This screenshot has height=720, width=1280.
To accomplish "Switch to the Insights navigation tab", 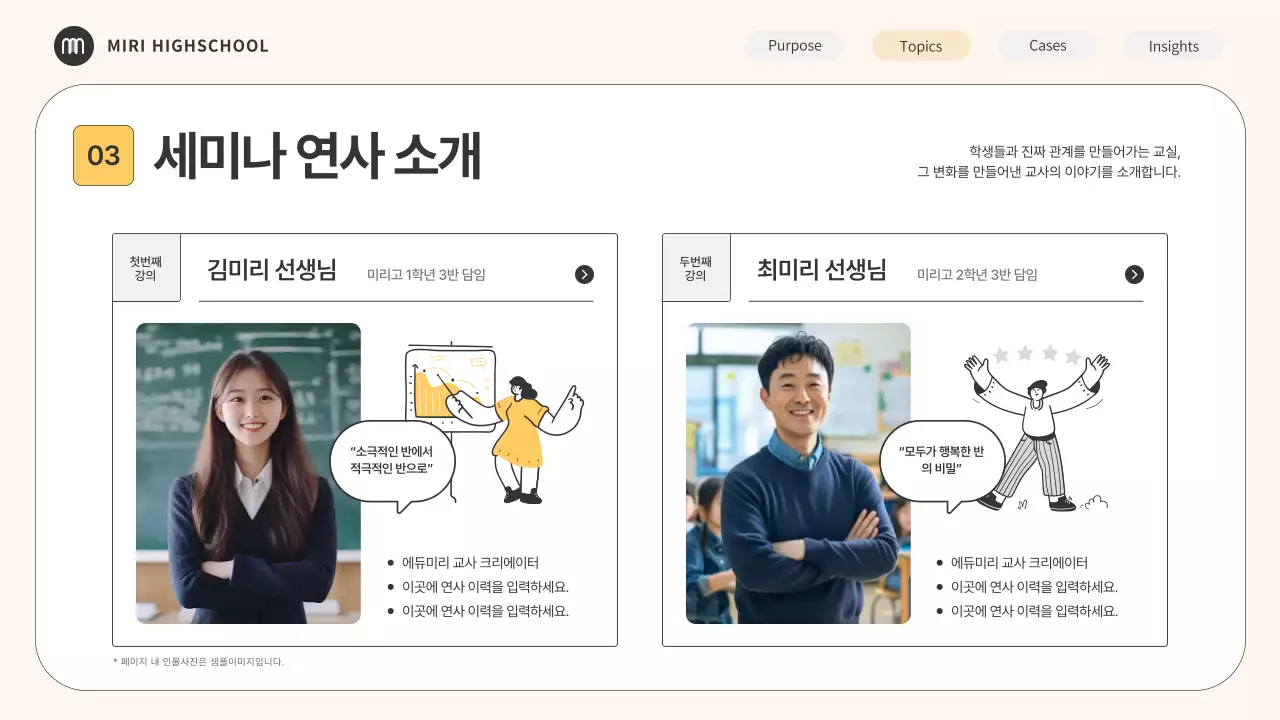I will pyautogui.click(x=1173, y=45).
